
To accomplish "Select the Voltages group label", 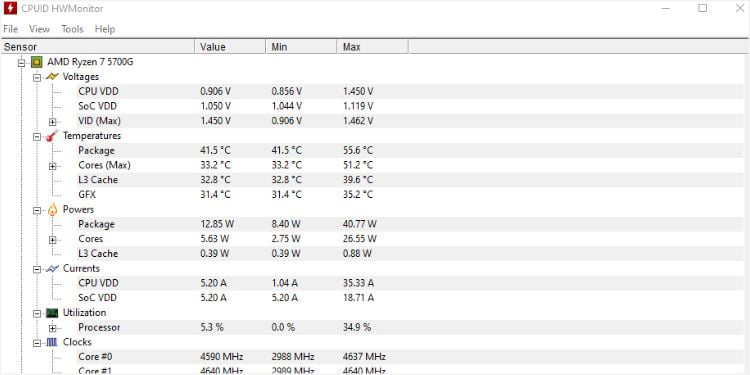I will coord(81,77).
